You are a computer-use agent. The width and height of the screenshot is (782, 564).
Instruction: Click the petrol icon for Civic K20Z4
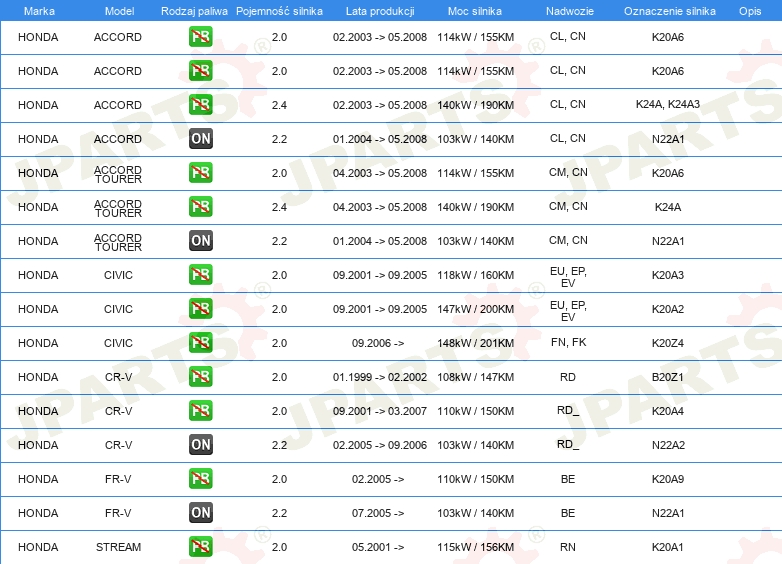201,343
